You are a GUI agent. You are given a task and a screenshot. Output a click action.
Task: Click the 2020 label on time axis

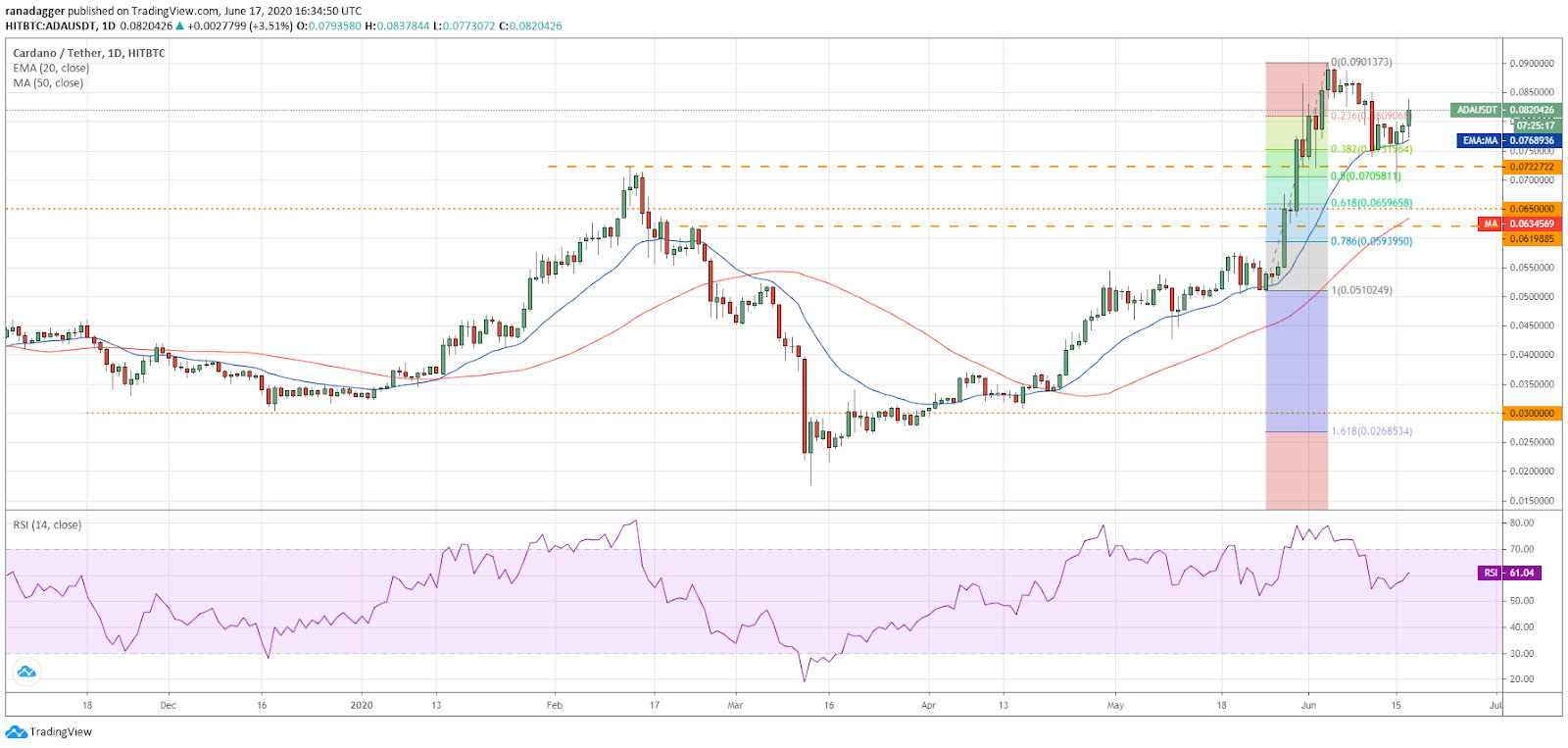(x=362, y=705)
